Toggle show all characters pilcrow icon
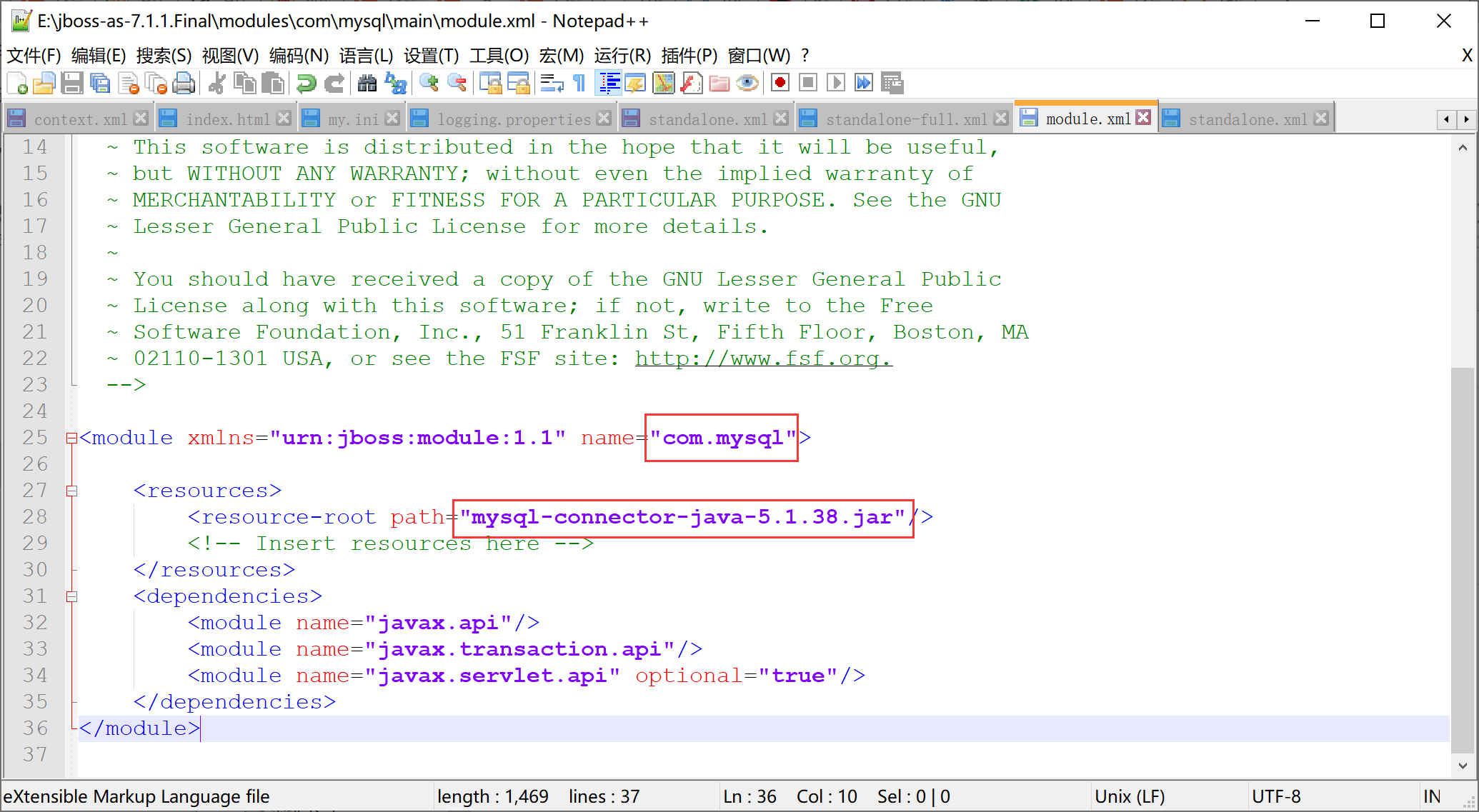Screen dimensions: 1479x812 click(x=579, y=84)
